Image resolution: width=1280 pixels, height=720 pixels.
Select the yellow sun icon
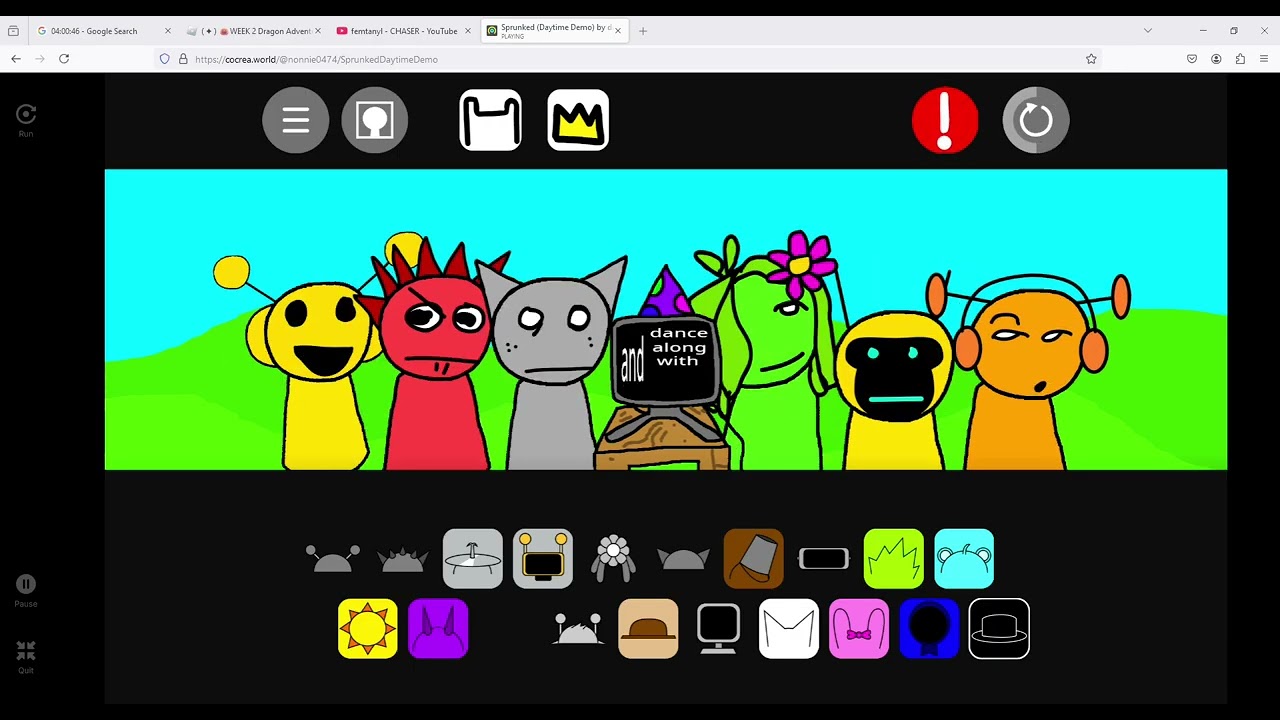pyautogui.click(x=368, y=629)
